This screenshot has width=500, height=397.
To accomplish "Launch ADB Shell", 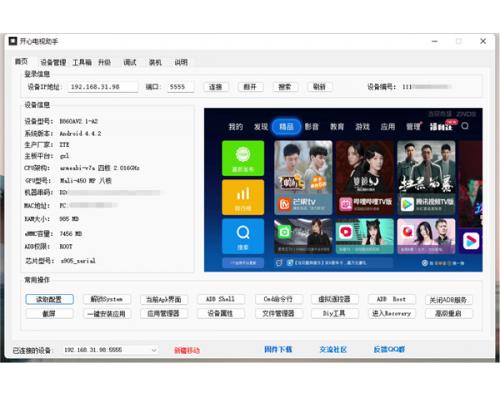I will click(220, 299).
